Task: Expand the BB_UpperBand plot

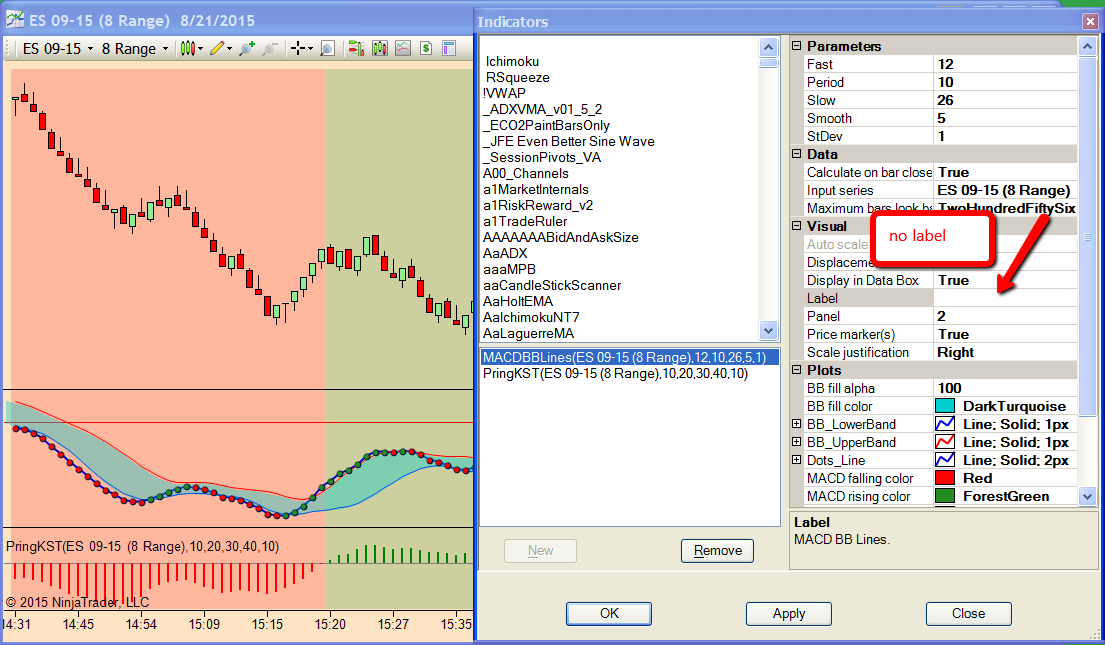Action: coord(796,442)
